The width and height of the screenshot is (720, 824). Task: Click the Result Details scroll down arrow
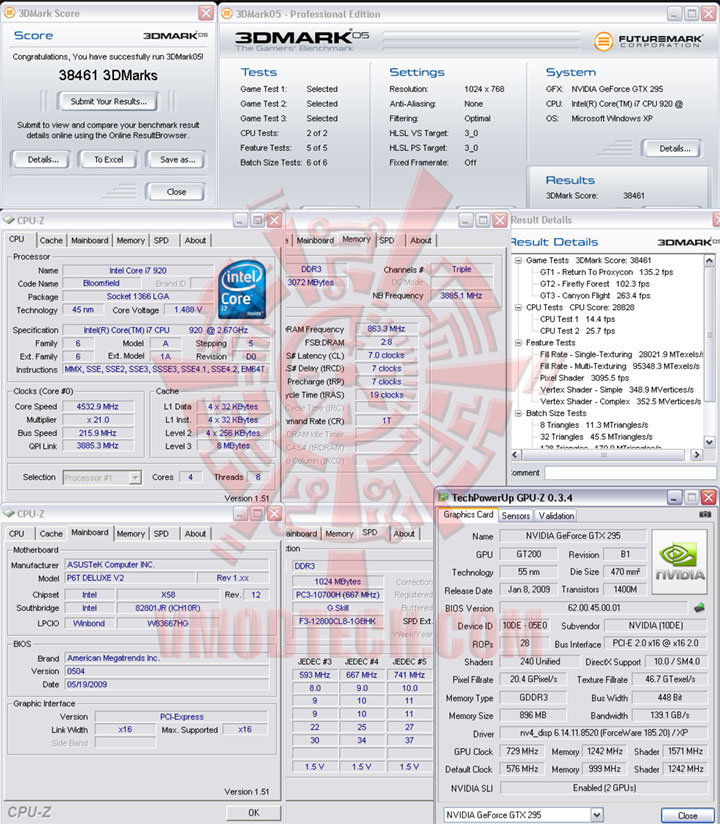[x=709, y=442]
